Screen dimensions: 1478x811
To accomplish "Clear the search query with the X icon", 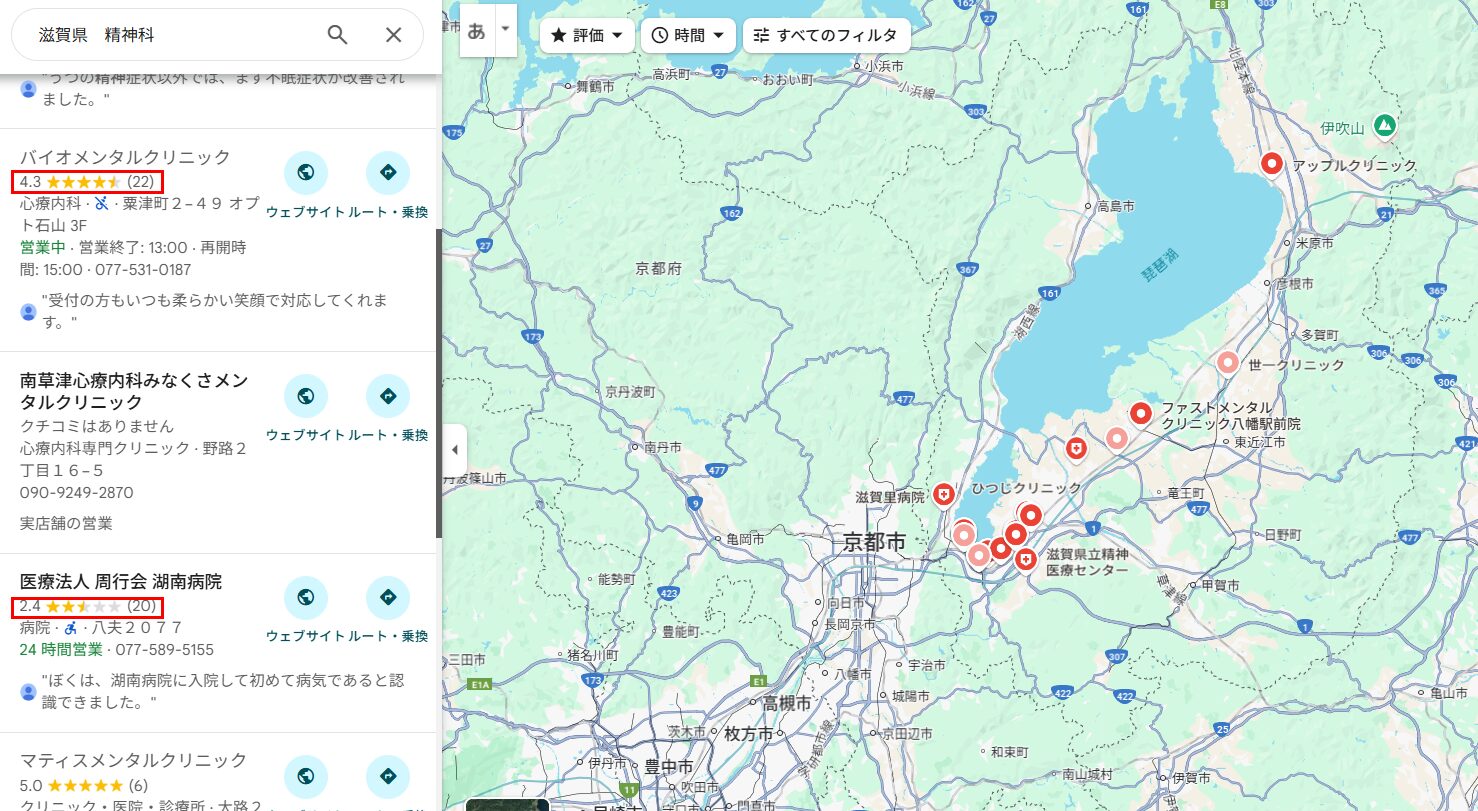I will coord(394,35).
